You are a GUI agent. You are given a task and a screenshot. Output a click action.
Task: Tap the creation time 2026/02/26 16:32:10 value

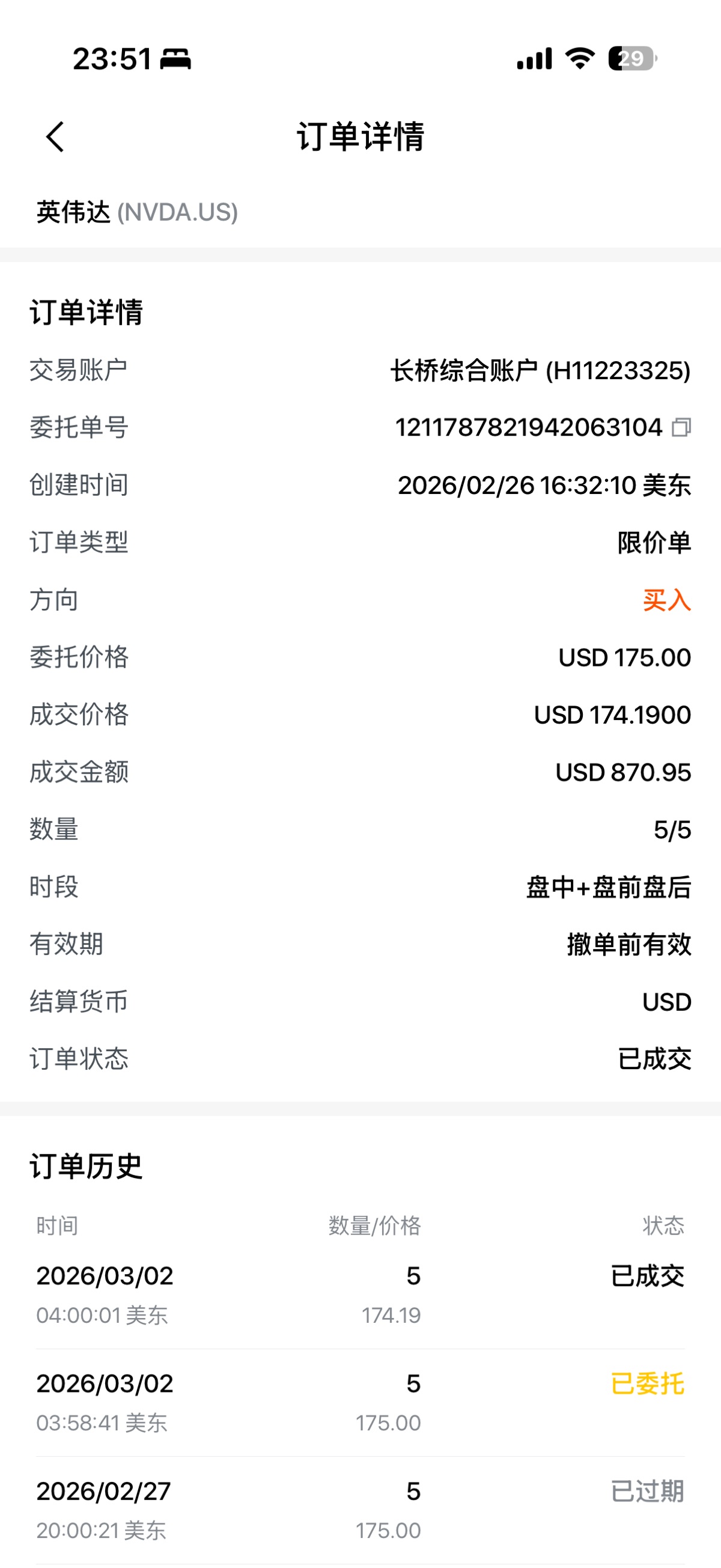pyautogui.click(x=544, y=485)
